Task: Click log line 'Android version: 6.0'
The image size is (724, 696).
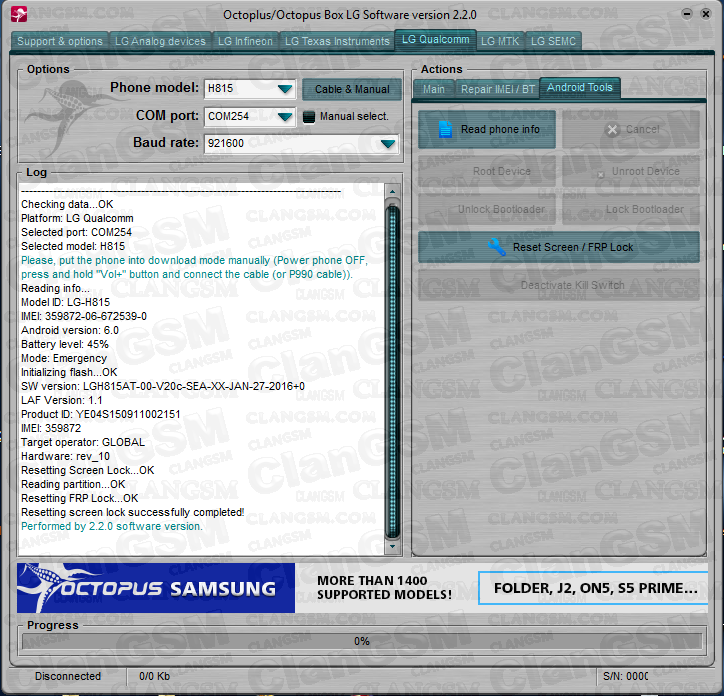Action: (x=70, y=330)
